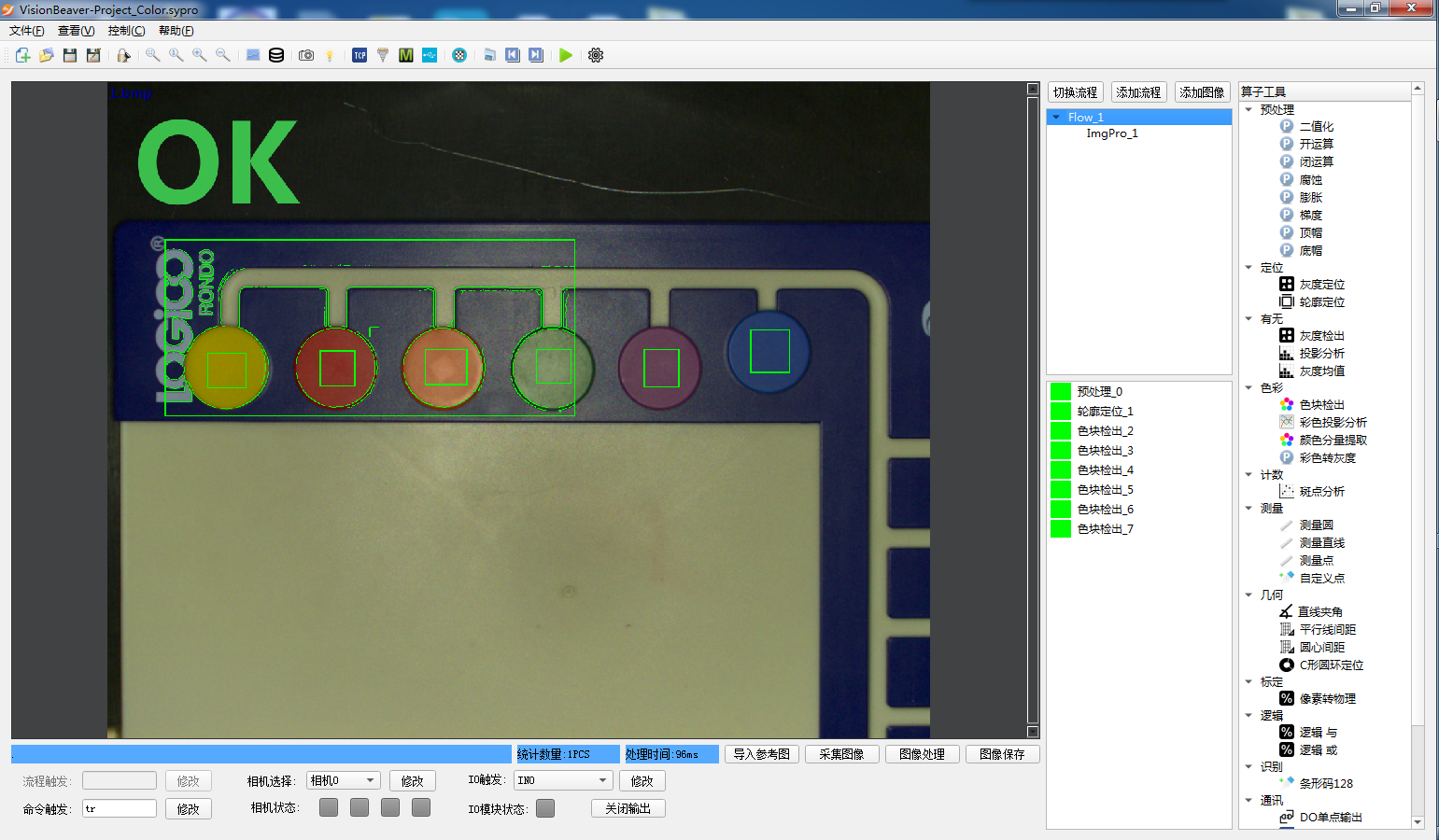
Task: Click the light bulb toolbar icon
Action: pos(330,55)
